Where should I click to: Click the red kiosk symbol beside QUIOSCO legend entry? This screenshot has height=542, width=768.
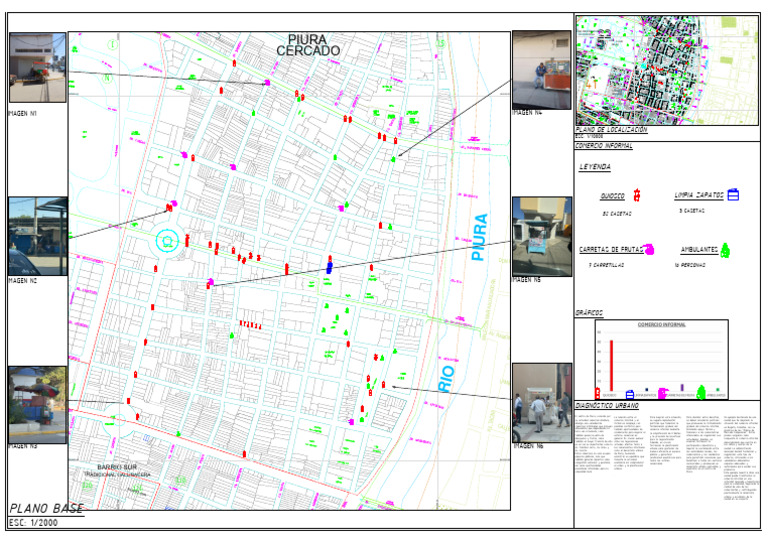(x=636, y=195)
